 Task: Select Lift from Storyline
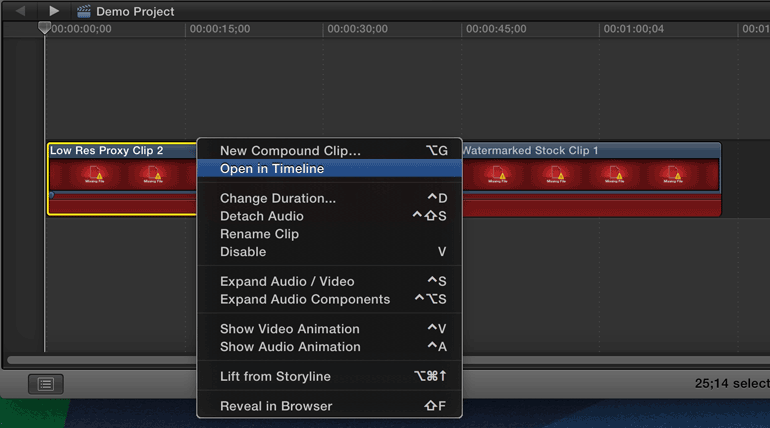tap(330, 376)
